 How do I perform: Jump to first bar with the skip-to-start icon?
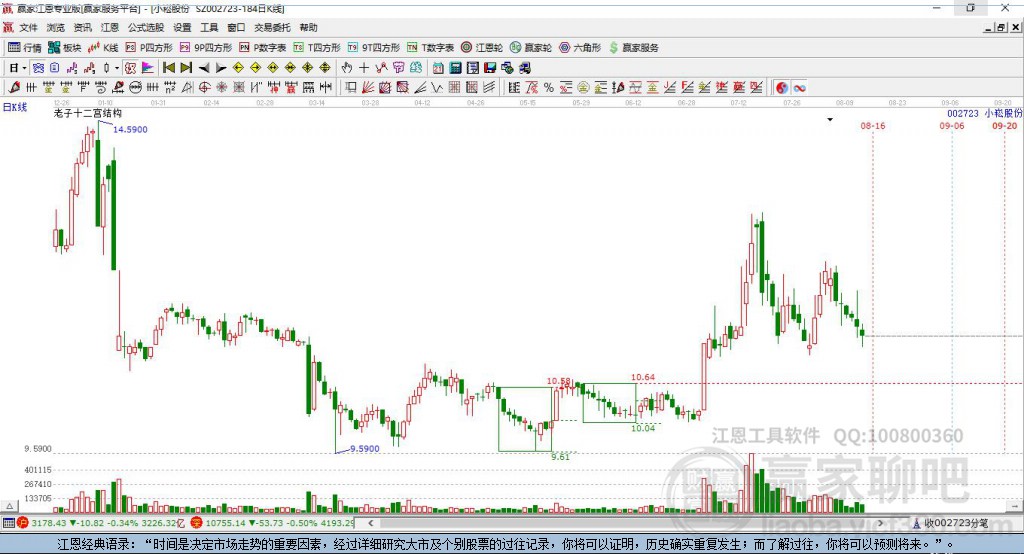pyautogui.click(x=169, y=68)
